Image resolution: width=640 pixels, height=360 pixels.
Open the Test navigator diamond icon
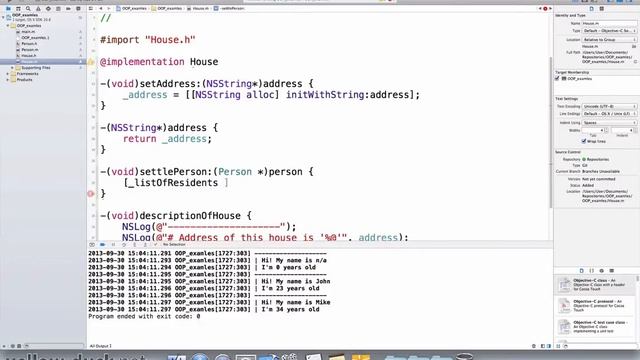pyautogui.click(x=48, y=9)
